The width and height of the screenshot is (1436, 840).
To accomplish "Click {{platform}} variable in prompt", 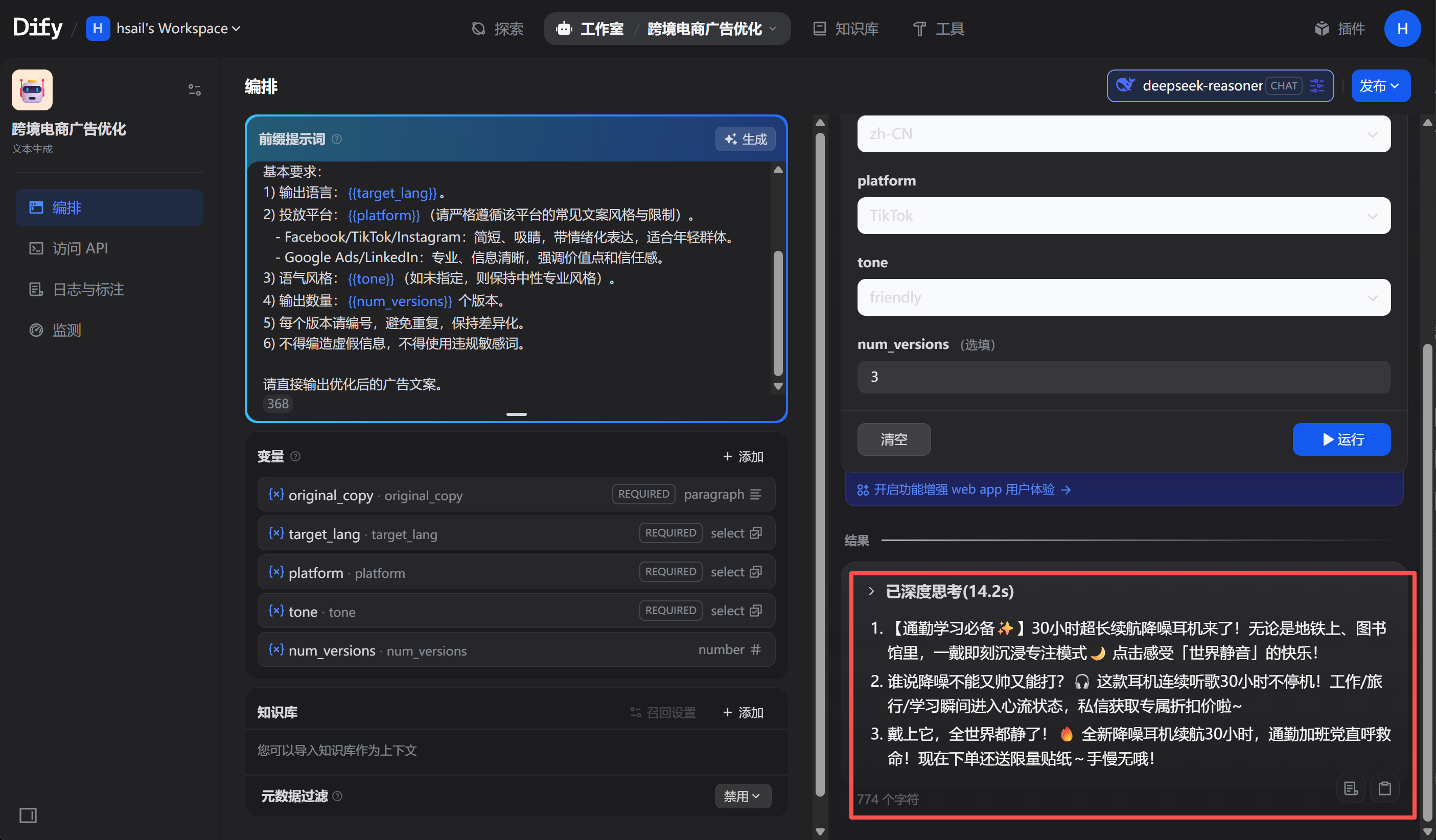I will (384, 215).
